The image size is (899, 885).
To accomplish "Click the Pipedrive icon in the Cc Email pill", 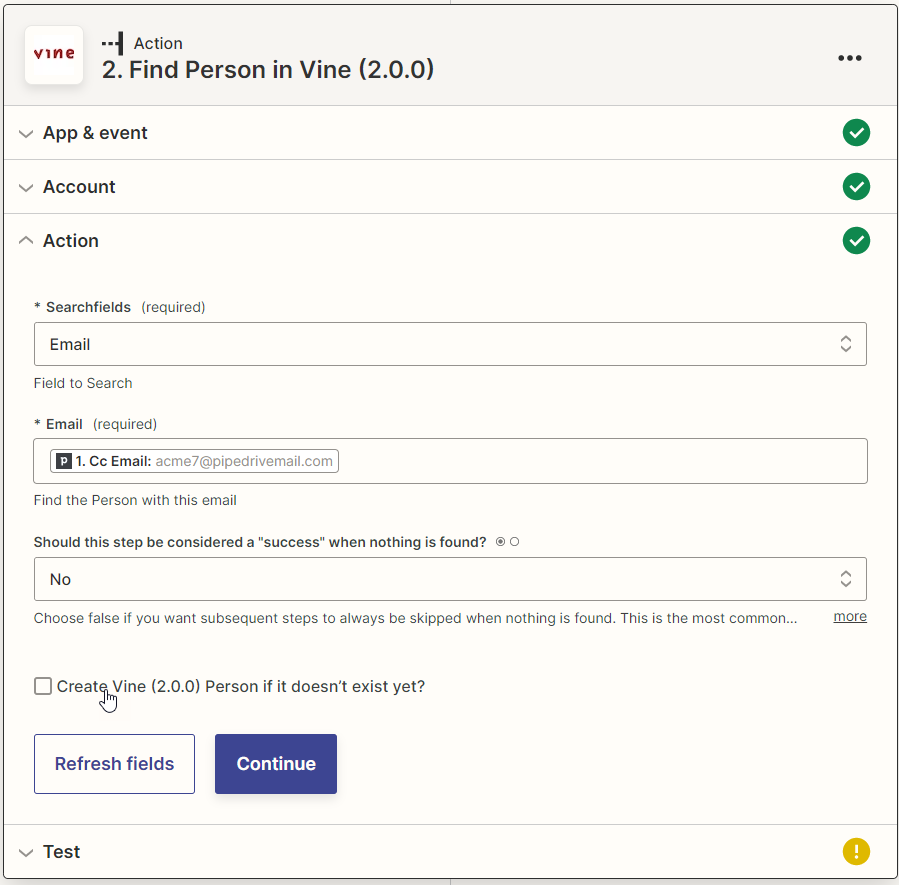I will [x=64, y=461].
